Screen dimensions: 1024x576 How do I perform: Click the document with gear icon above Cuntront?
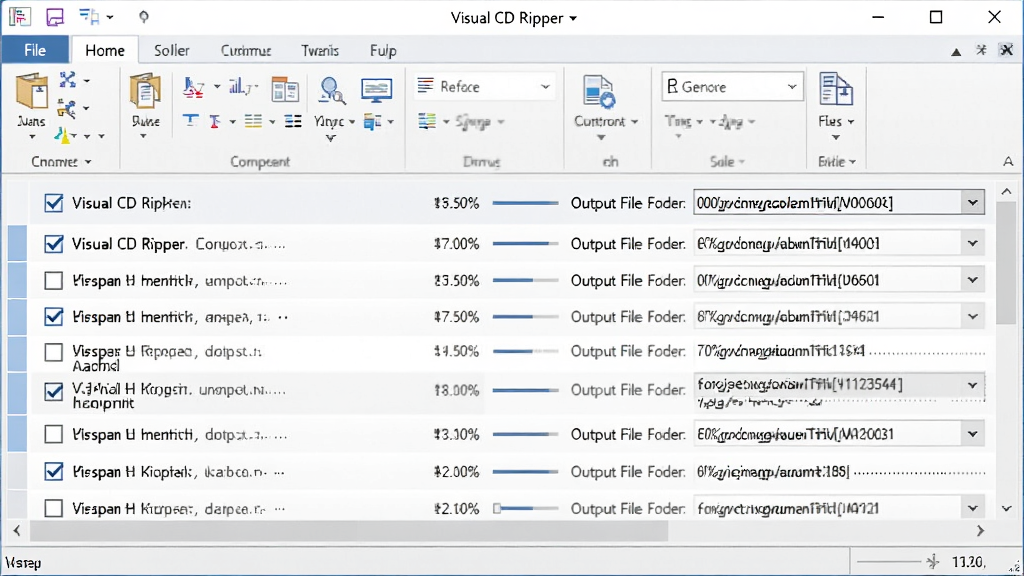point(599,91)
